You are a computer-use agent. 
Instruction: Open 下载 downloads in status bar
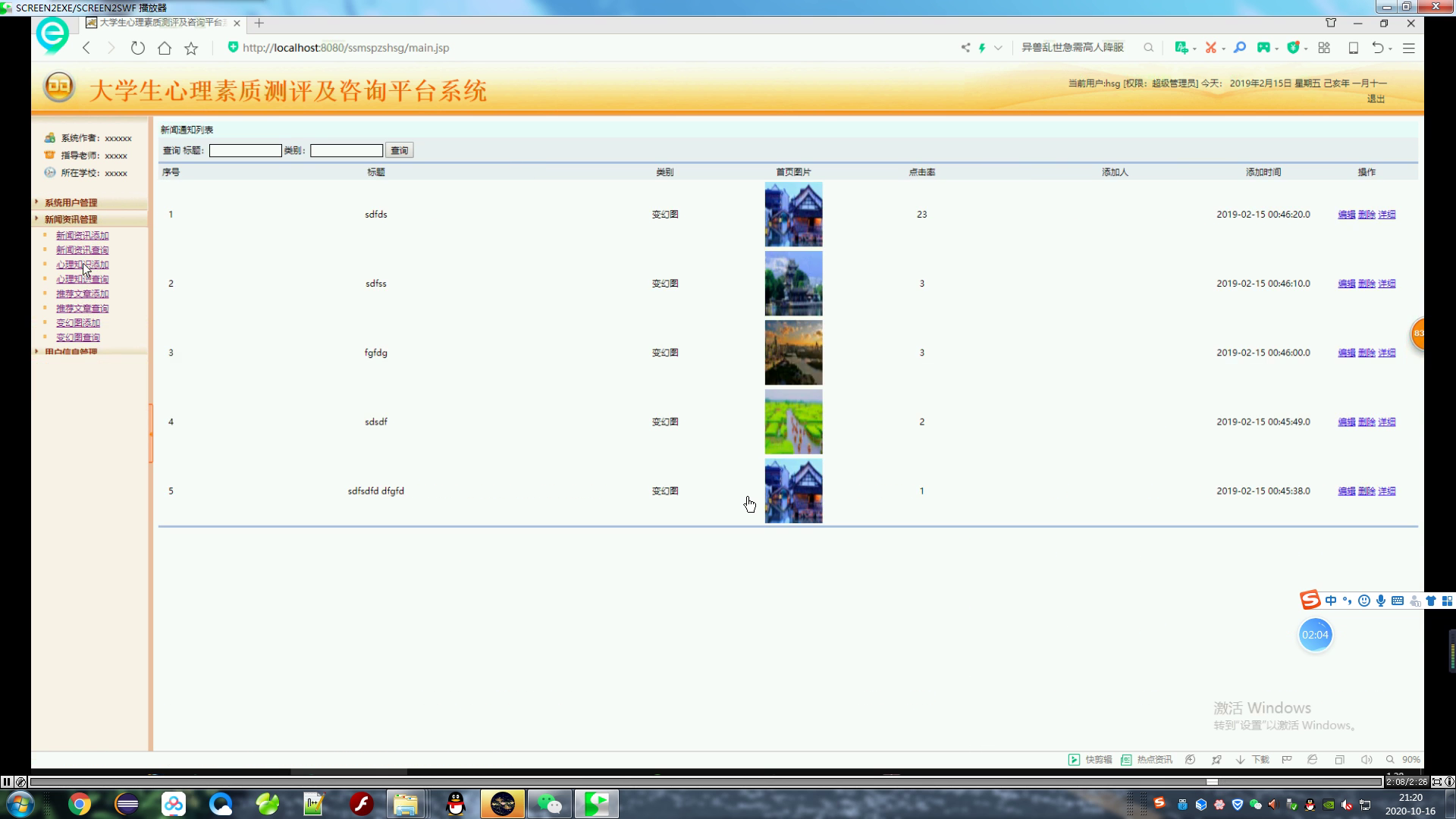[1252, 759]
